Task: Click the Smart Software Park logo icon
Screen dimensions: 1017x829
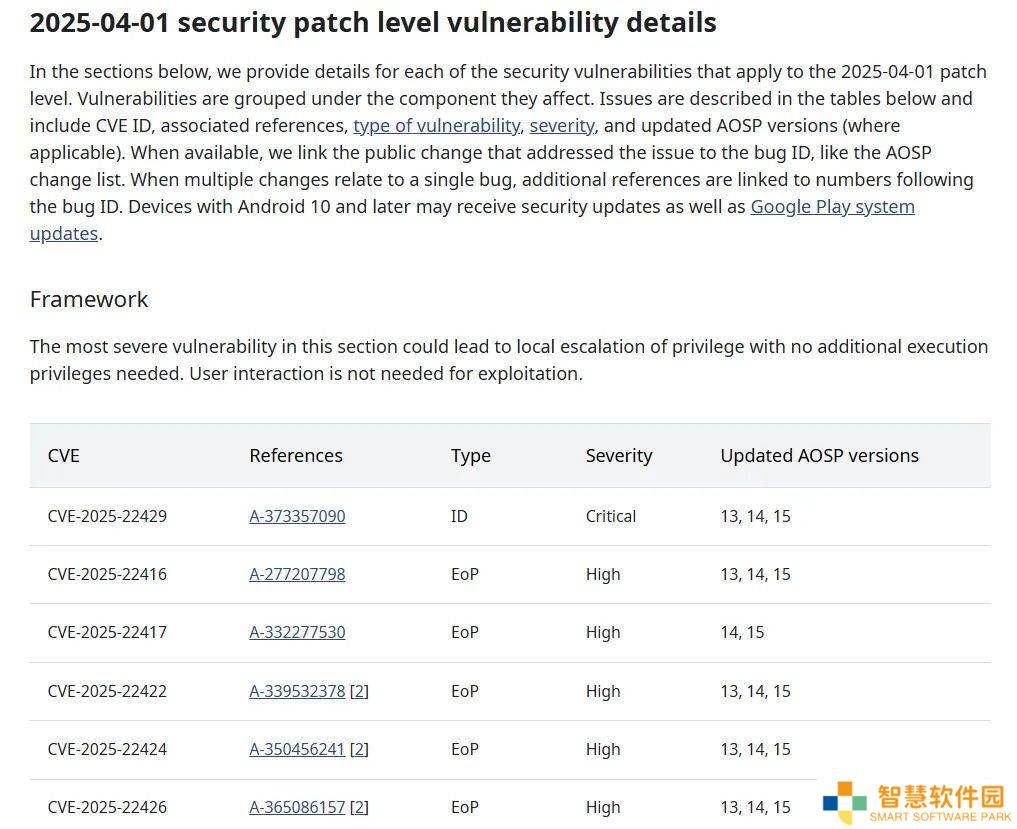Action: 844,802
